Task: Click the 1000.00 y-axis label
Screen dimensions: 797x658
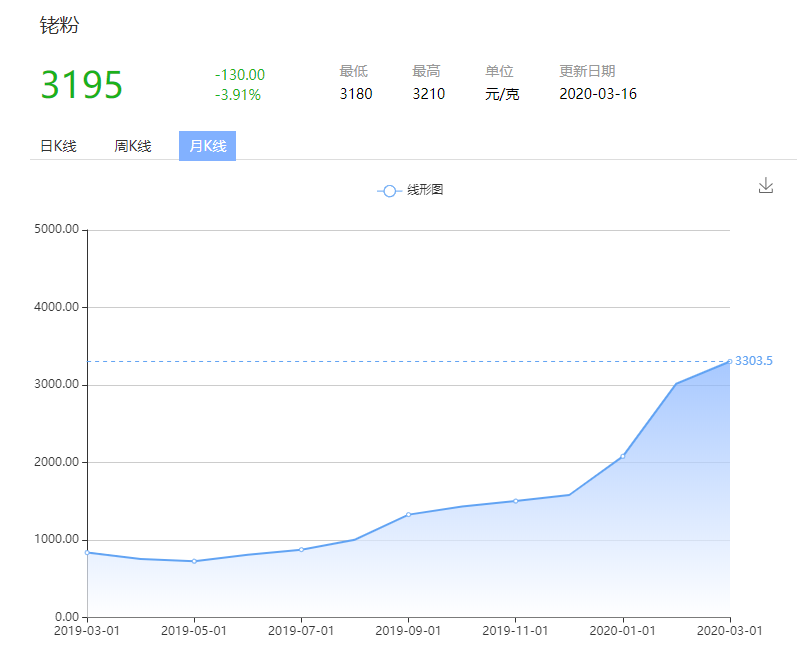Action: coord(56,539)
